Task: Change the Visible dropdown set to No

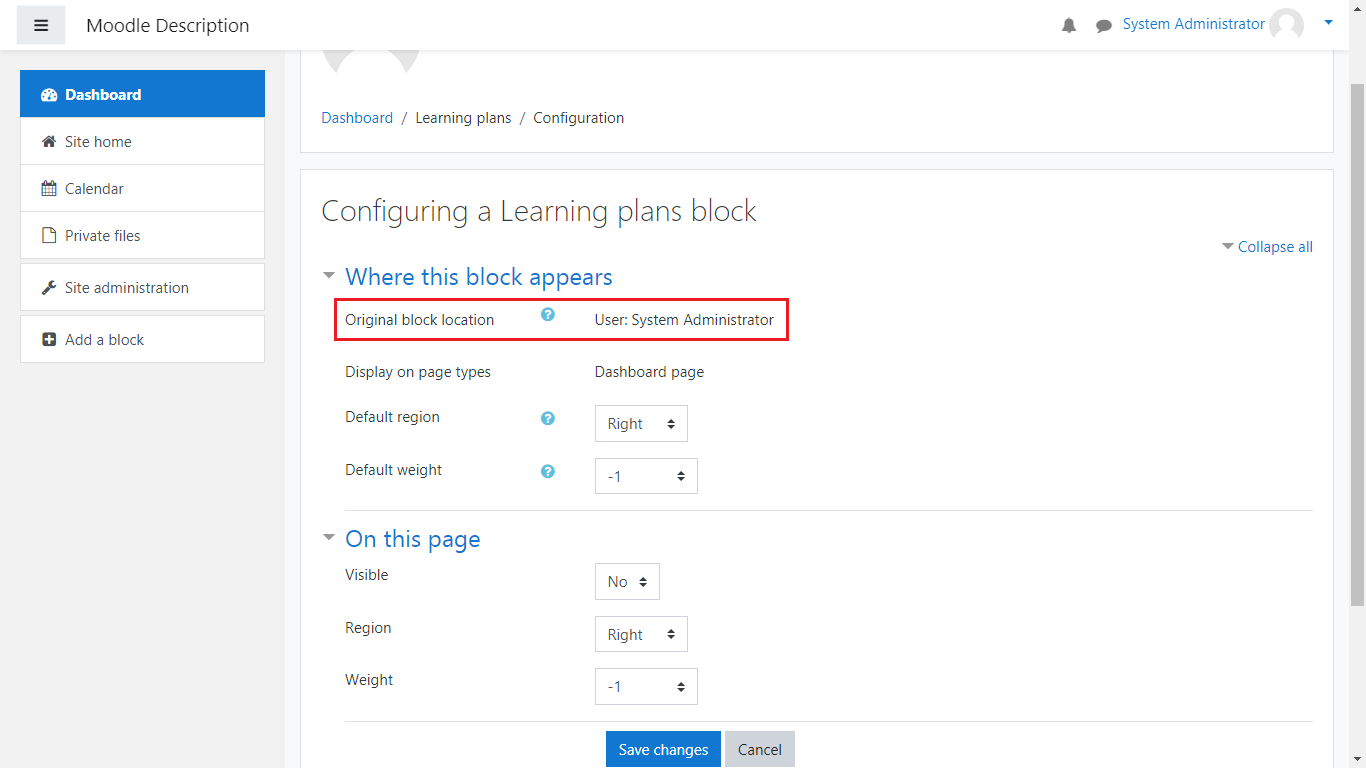Action: tap(627, 582)
